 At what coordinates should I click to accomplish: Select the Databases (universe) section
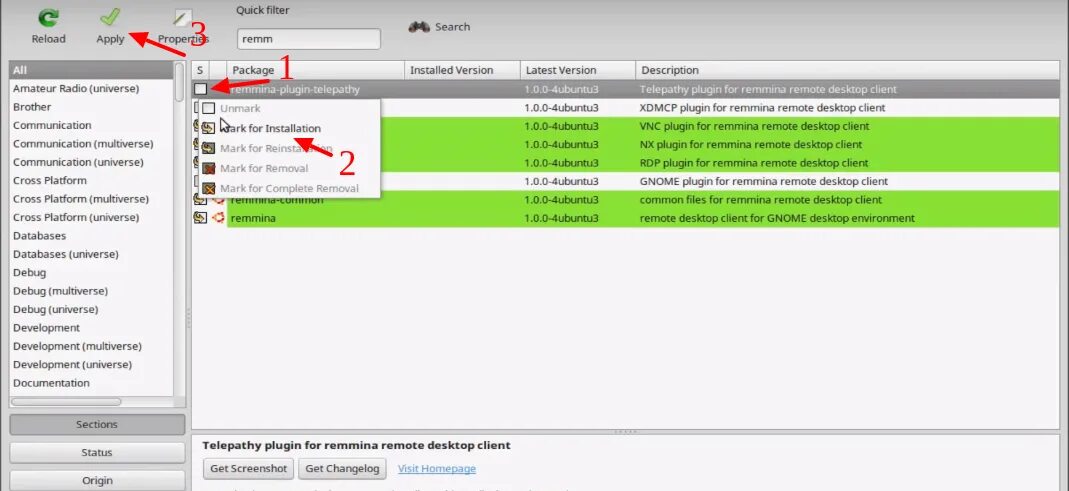(x=91, y=254)
